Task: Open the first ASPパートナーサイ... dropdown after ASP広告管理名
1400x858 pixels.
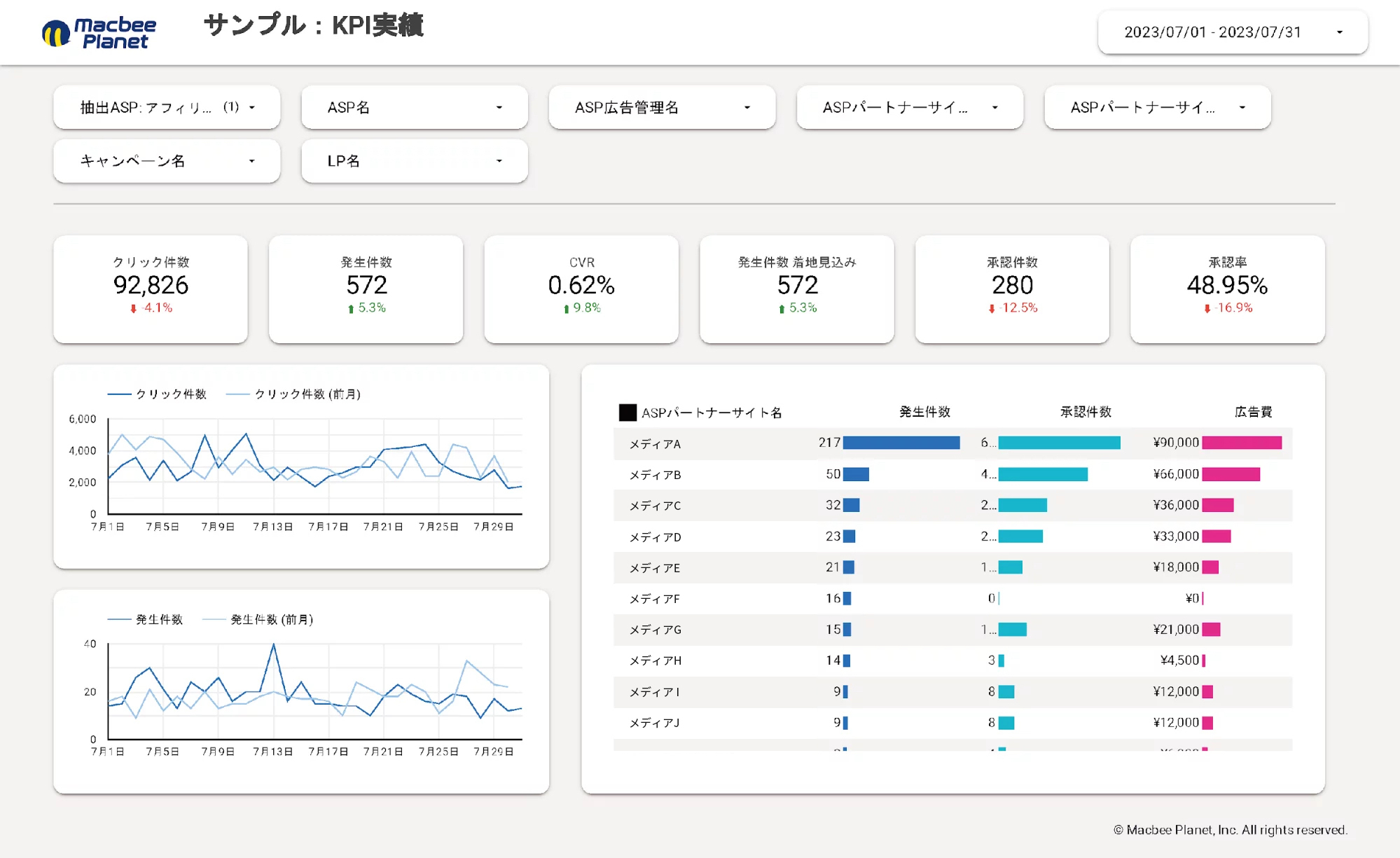Action: [x=910, y=107]
